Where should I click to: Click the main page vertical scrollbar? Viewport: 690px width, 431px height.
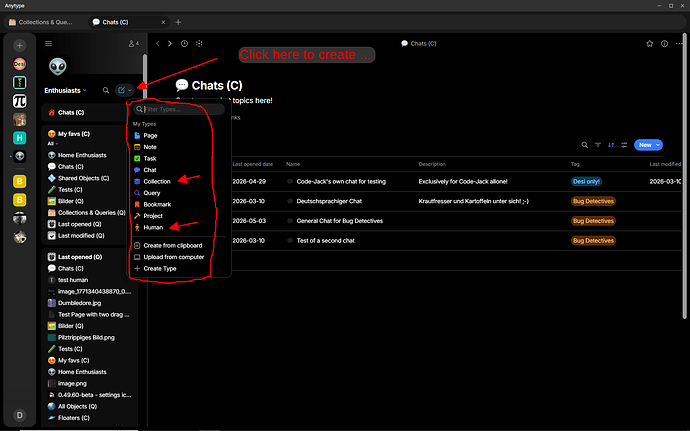pyautogui.click(x=684, y=176)
